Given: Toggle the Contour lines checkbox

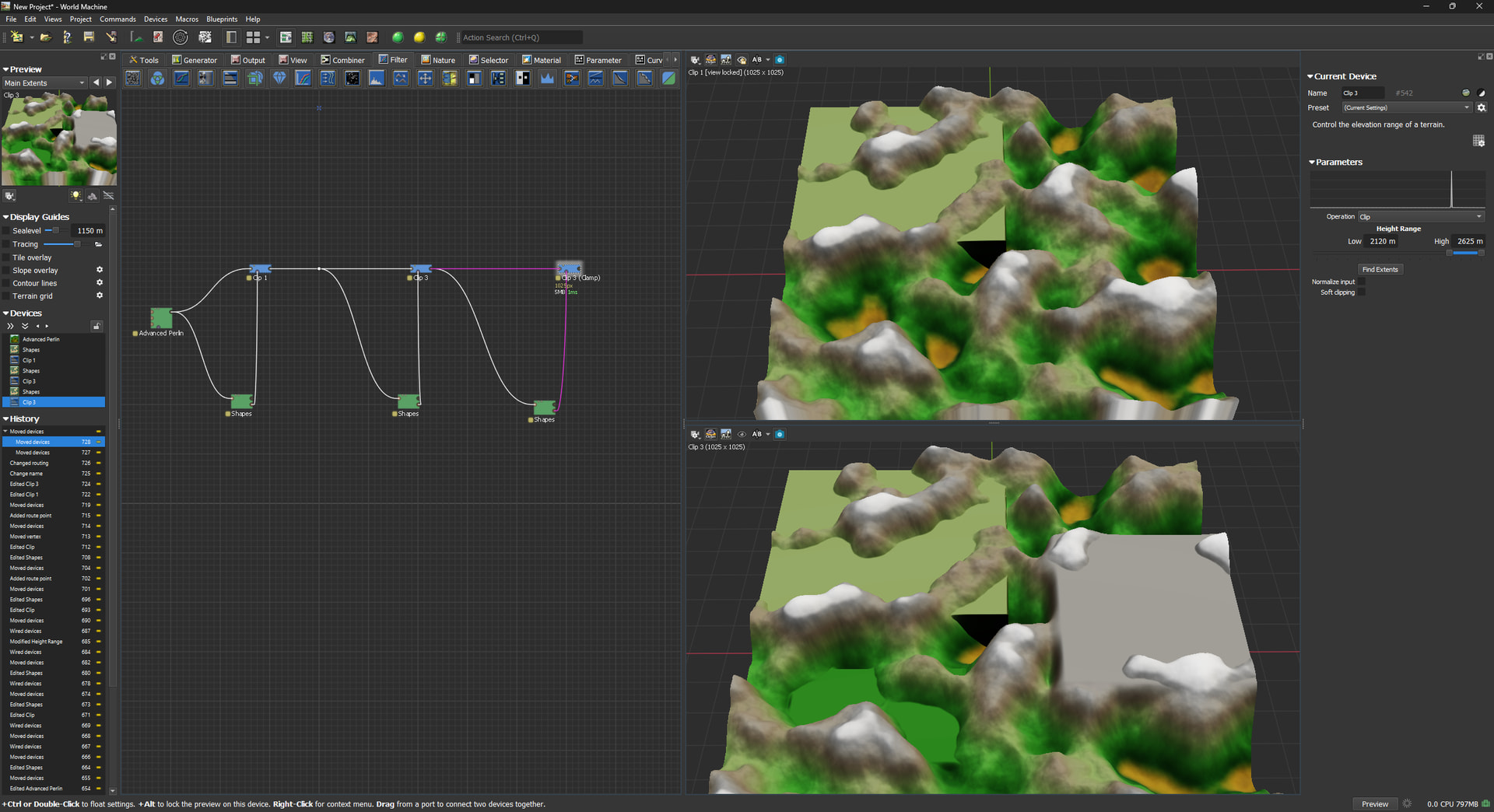Looking at the screenshot, I should (x=7, y=283).
